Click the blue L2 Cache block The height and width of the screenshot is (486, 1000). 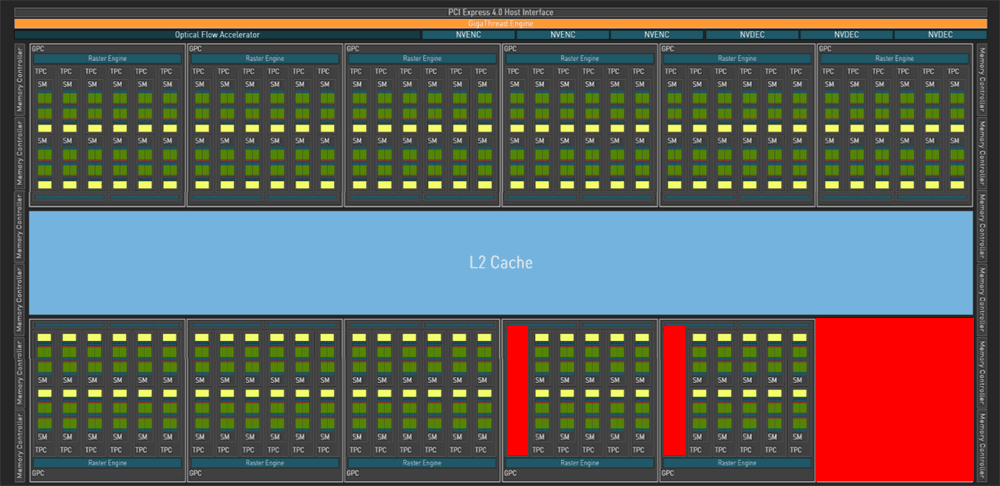501,262
